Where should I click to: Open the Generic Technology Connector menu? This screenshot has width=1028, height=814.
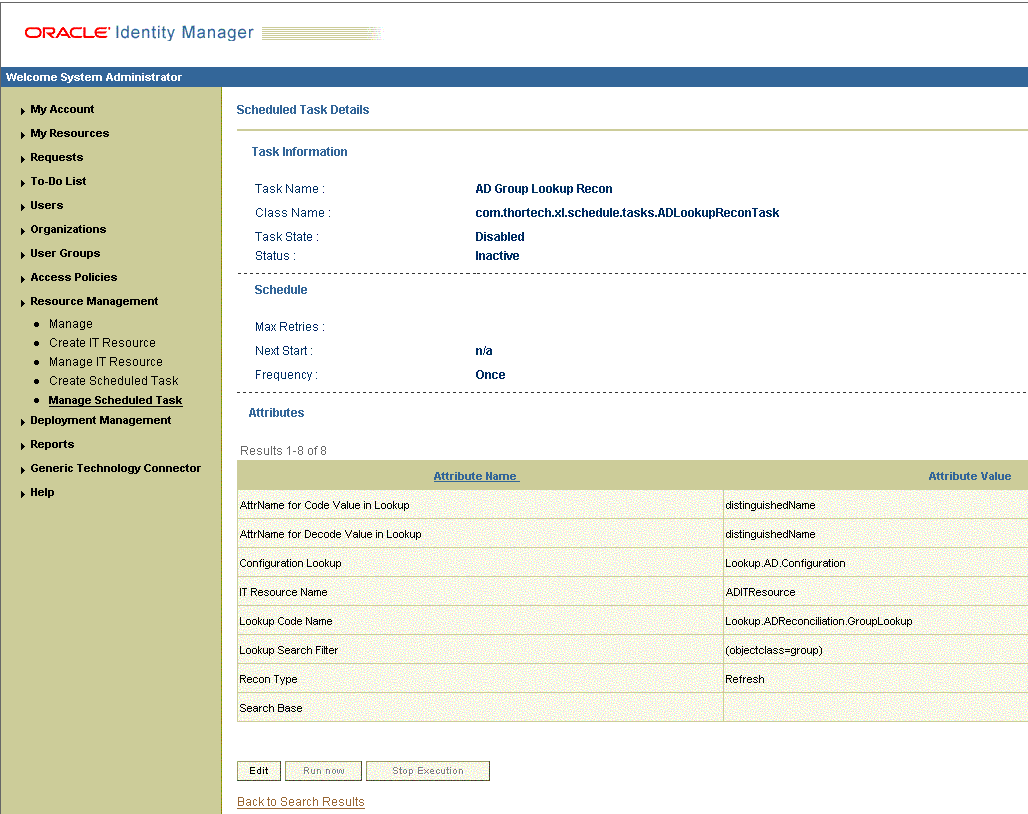[115, 468]
